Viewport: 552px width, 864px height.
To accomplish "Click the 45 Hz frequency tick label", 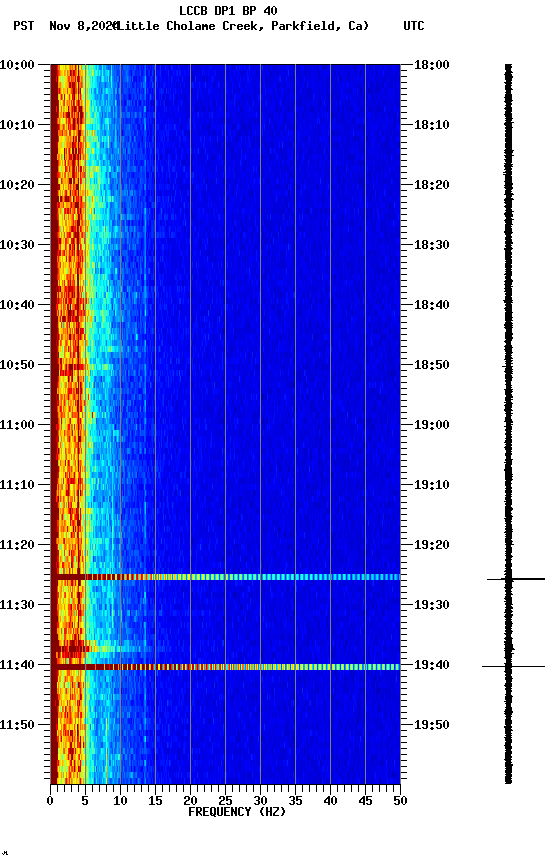I will coord(365,801).
